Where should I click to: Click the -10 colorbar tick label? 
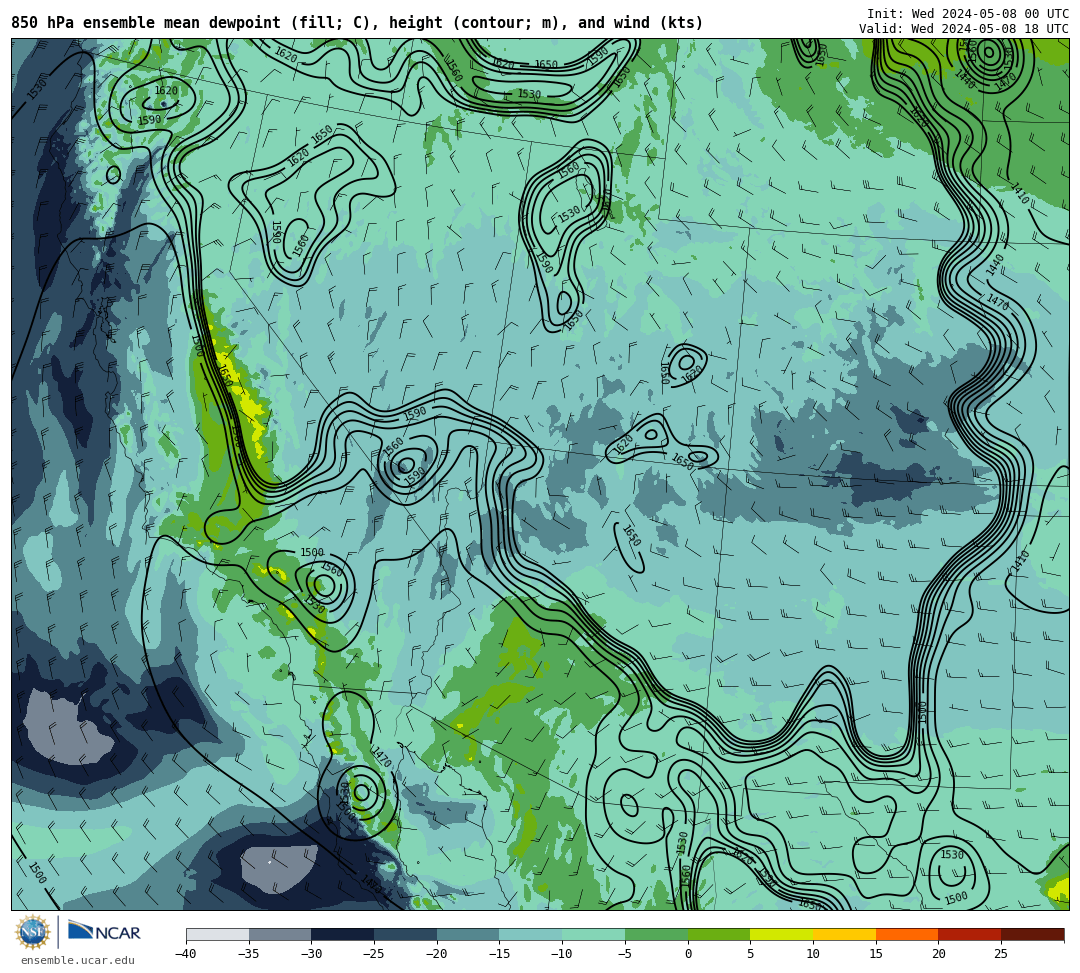(562, 954)
